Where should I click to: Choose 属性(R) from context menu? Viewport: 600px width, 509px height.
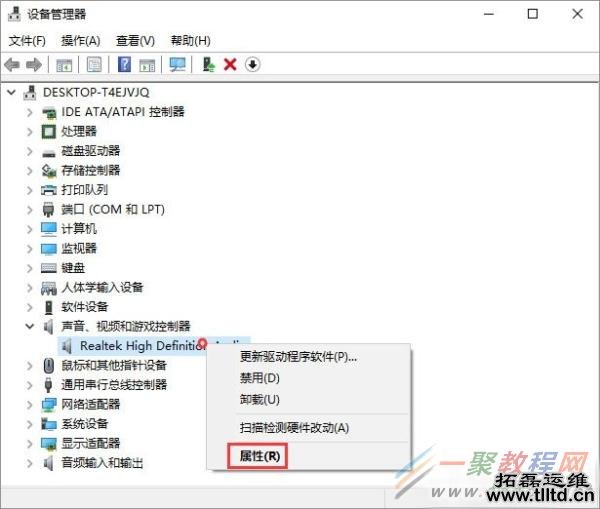(260, 456)
